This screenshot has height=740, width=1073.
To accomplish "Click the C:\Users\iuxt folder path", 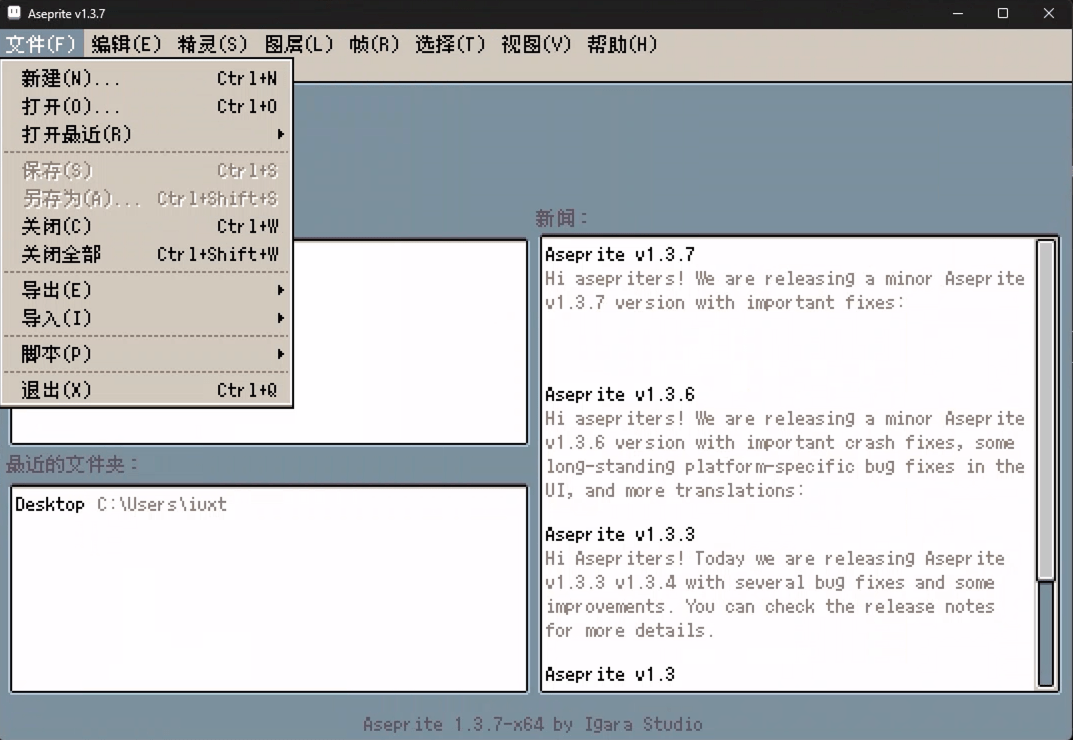I will point(161,505).
